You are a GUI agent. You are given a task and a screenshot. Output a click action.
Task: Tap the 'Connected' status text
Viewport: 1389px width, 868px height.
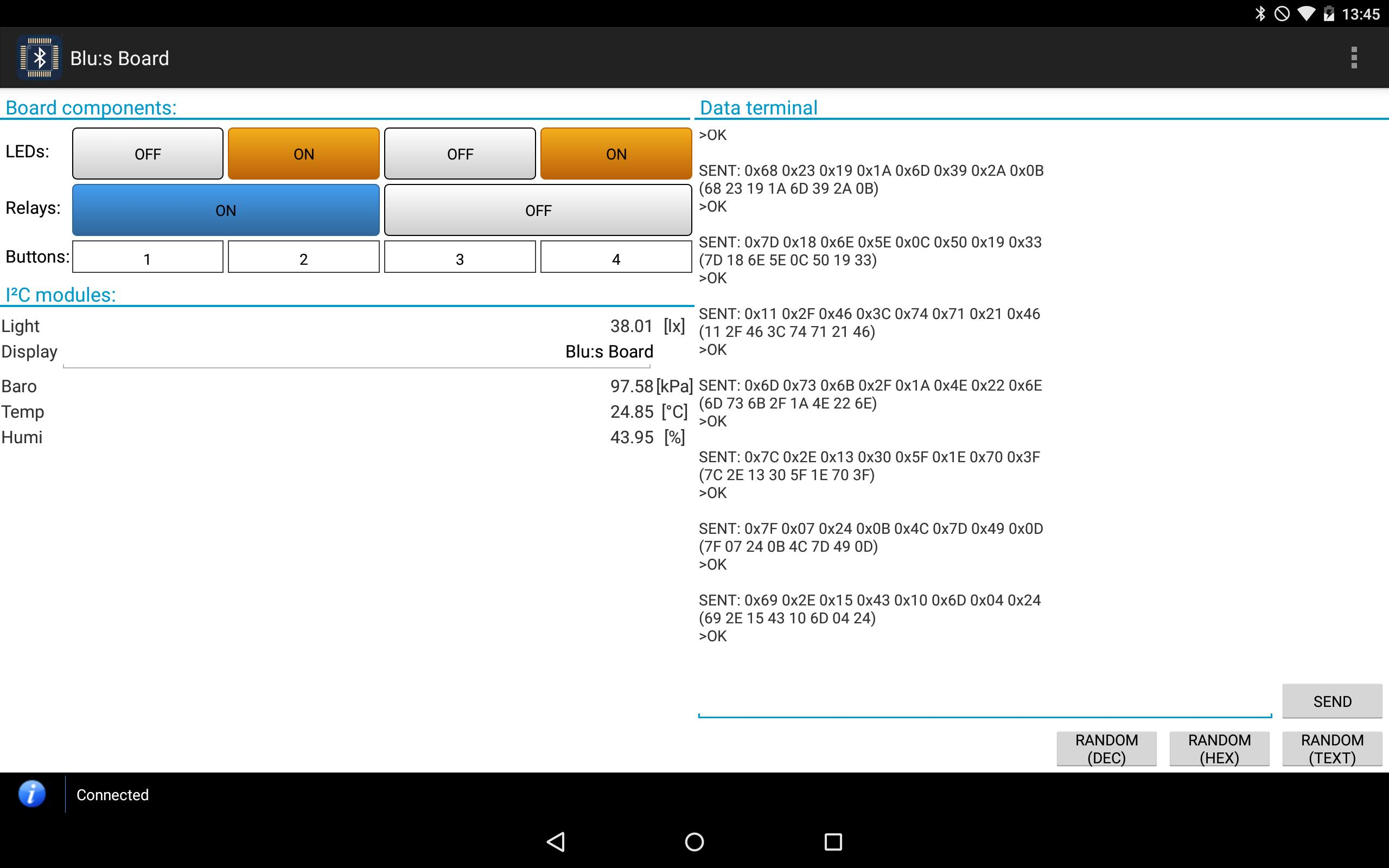112,795
